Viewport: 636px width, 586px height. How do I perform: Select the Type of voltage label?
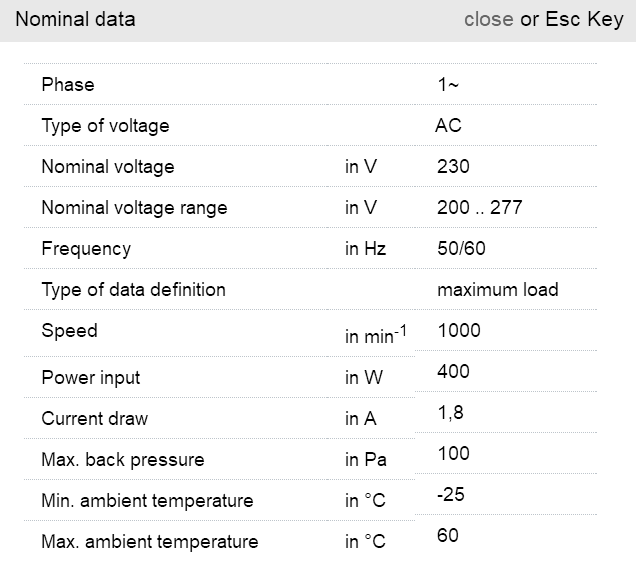point(105,126)
